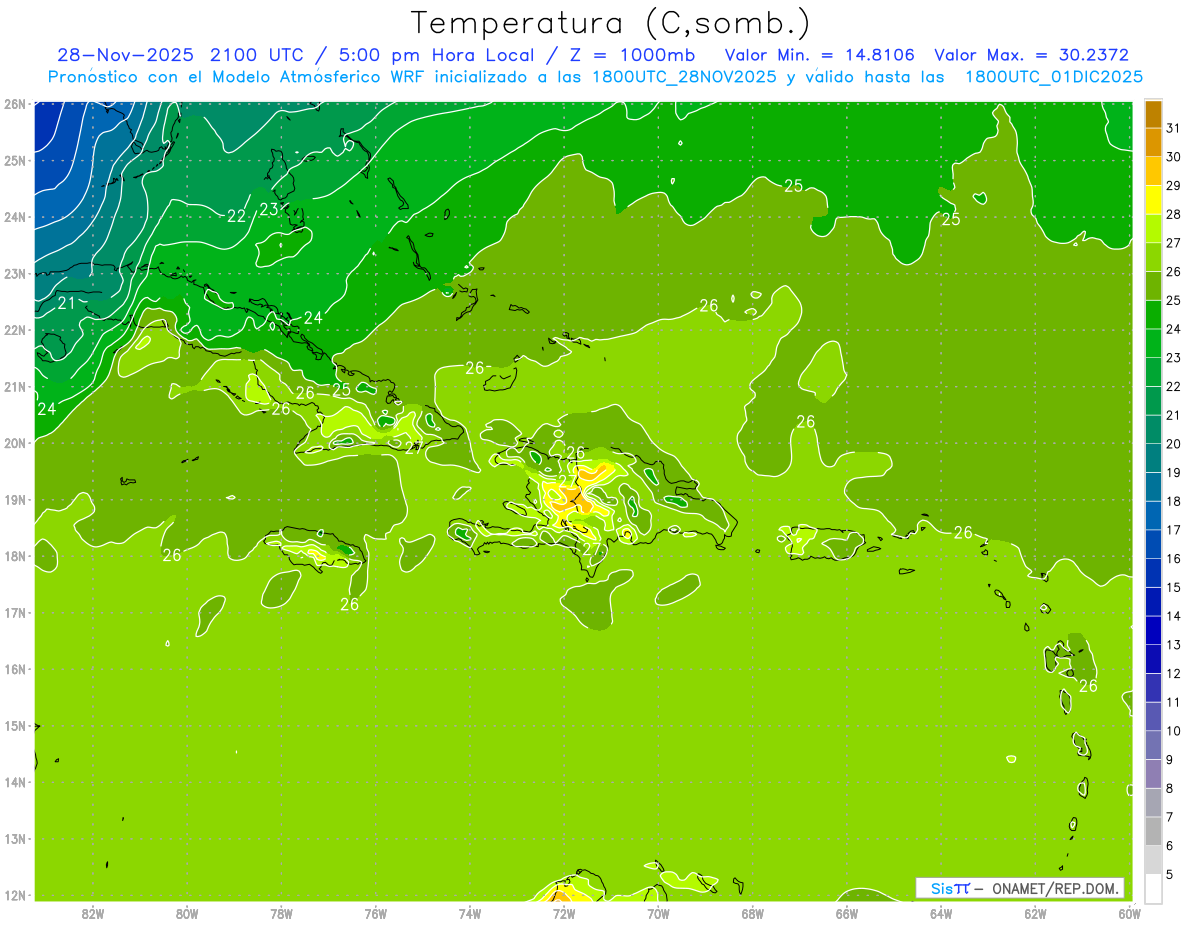The image size is (1200, 927).
Task: Click legend swatch between 14 and 15
Action: tap(1153, 601)
